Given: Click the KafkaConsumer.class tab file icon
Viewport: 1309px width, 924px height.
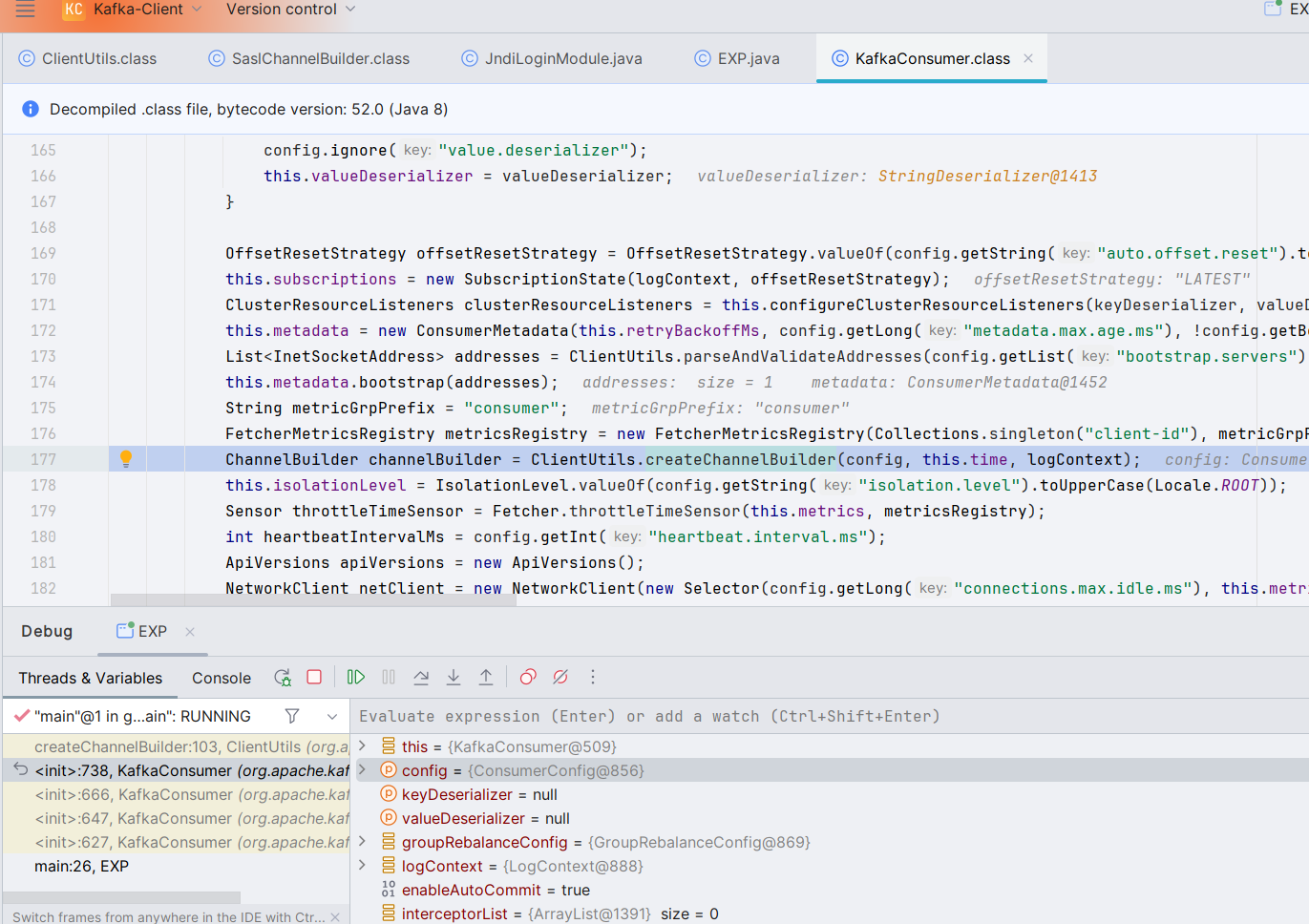Looking at the screenshot, I should click(x=840, y=58).
